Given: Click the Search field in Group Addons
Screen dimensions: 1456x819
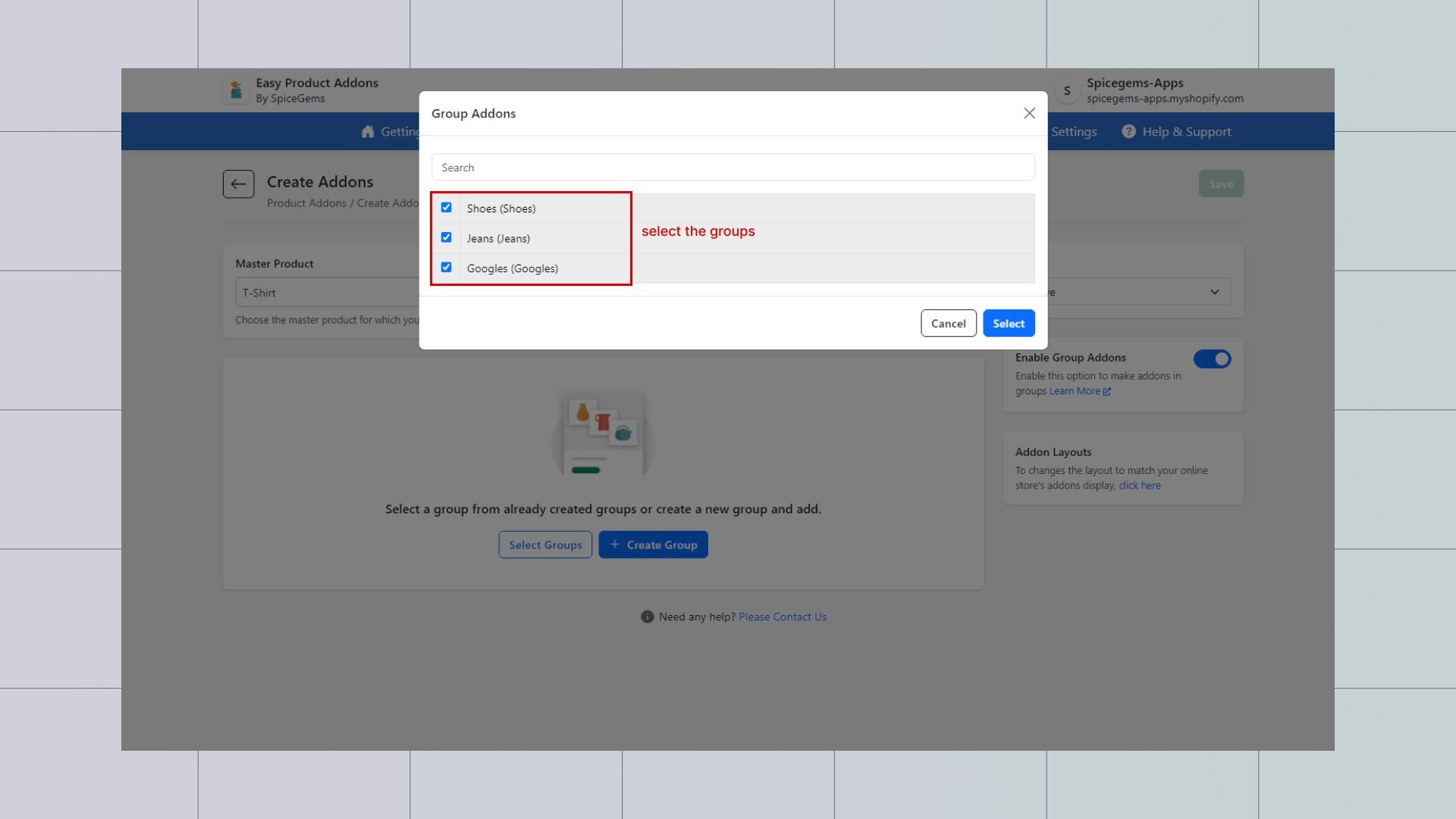Looking at the screenshot, I should (733, 168).
